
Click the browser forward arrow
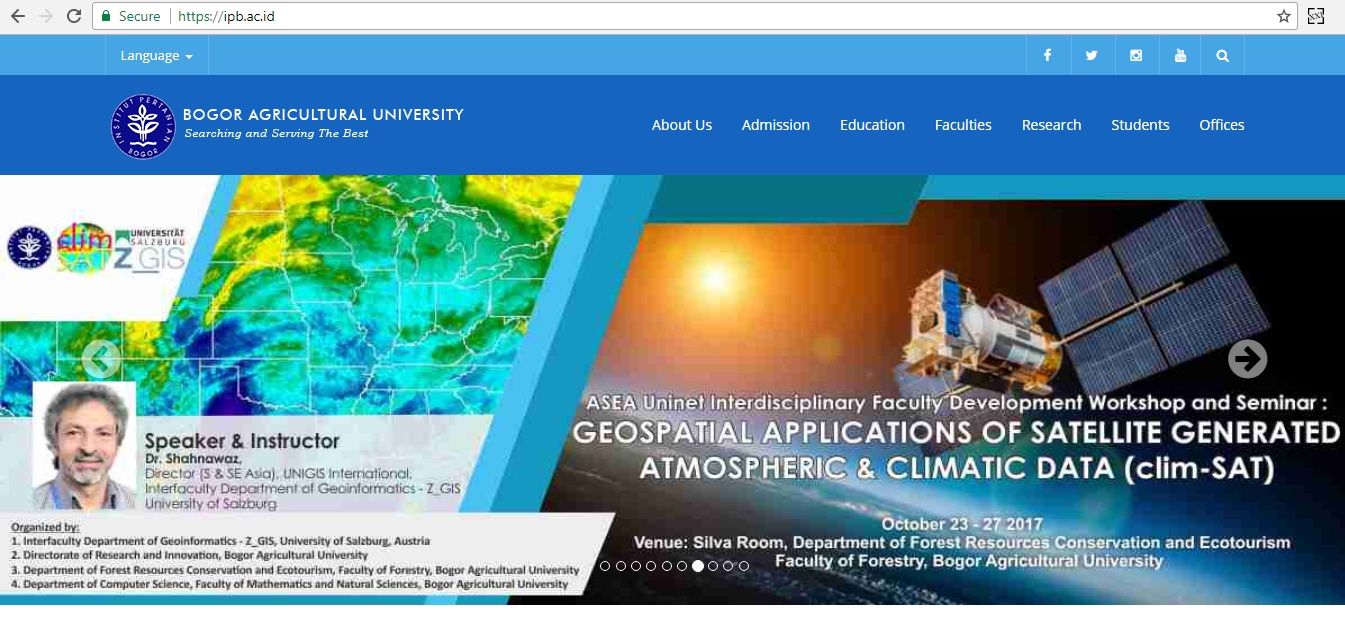pyautogui.click(x=45, y=16)
